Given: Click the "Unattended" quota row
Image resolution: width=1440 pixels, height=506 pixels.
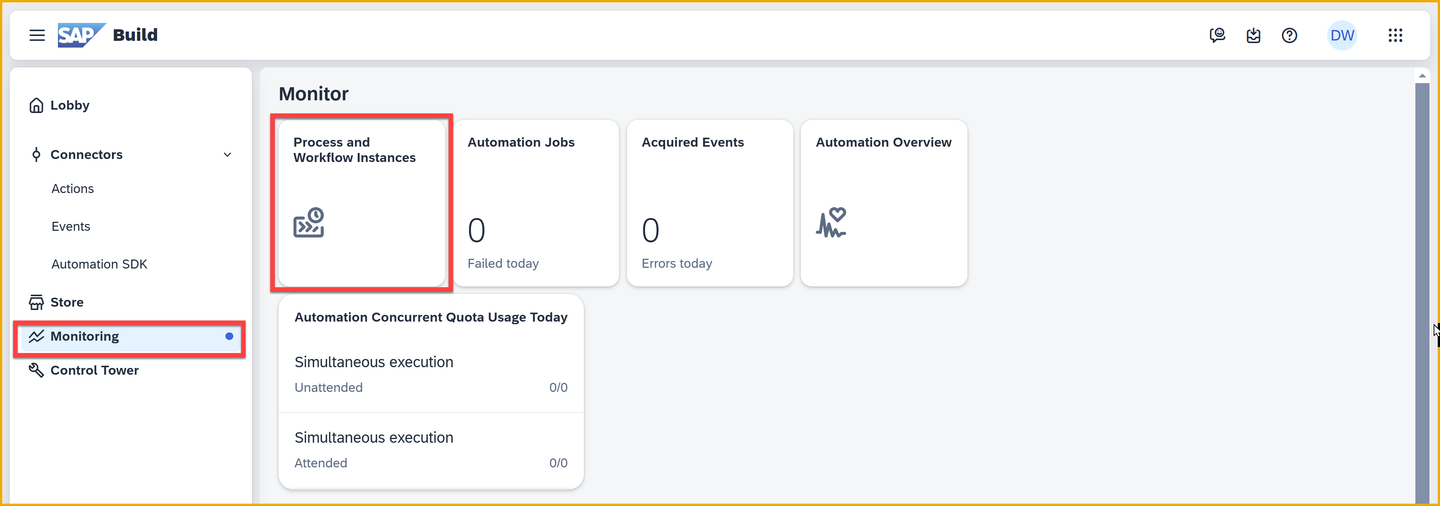Looking at the screenshot, I should (x=431, y=374).
